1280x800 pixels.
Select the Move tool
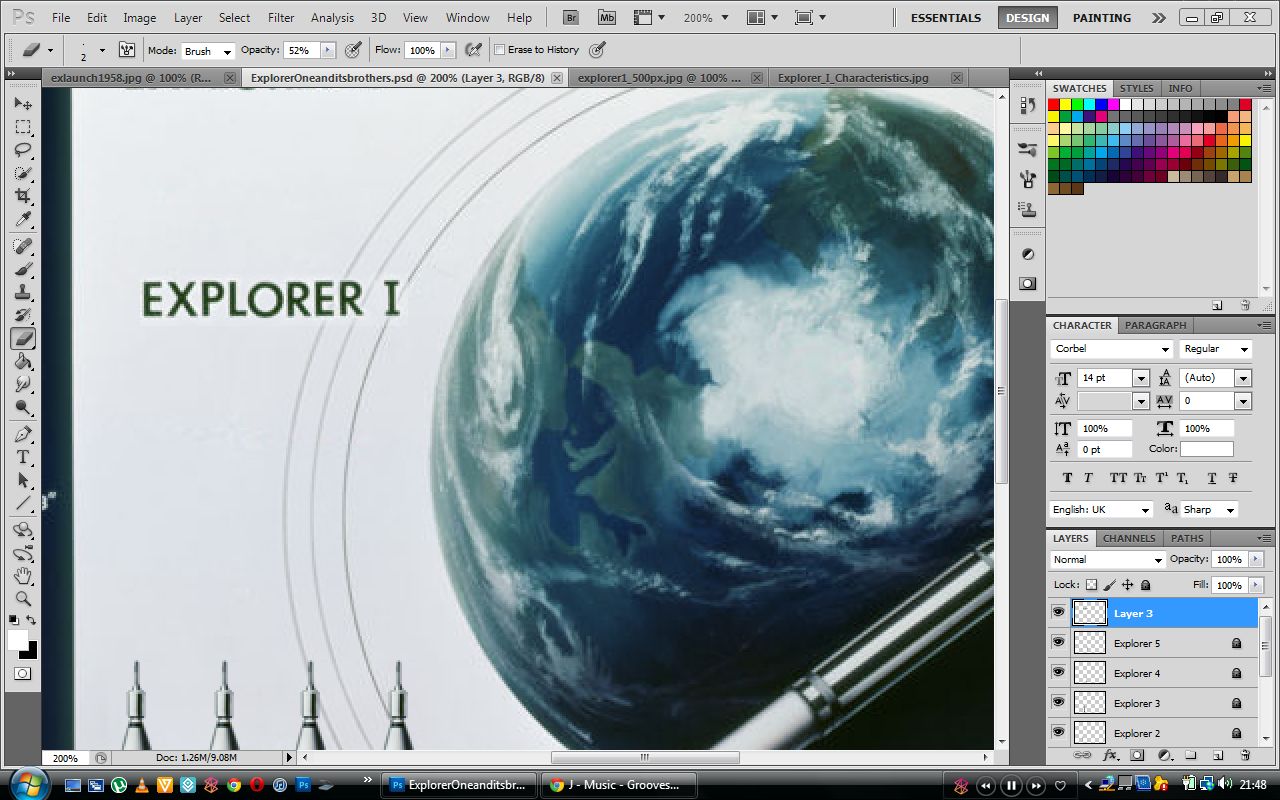pos(23,104)
